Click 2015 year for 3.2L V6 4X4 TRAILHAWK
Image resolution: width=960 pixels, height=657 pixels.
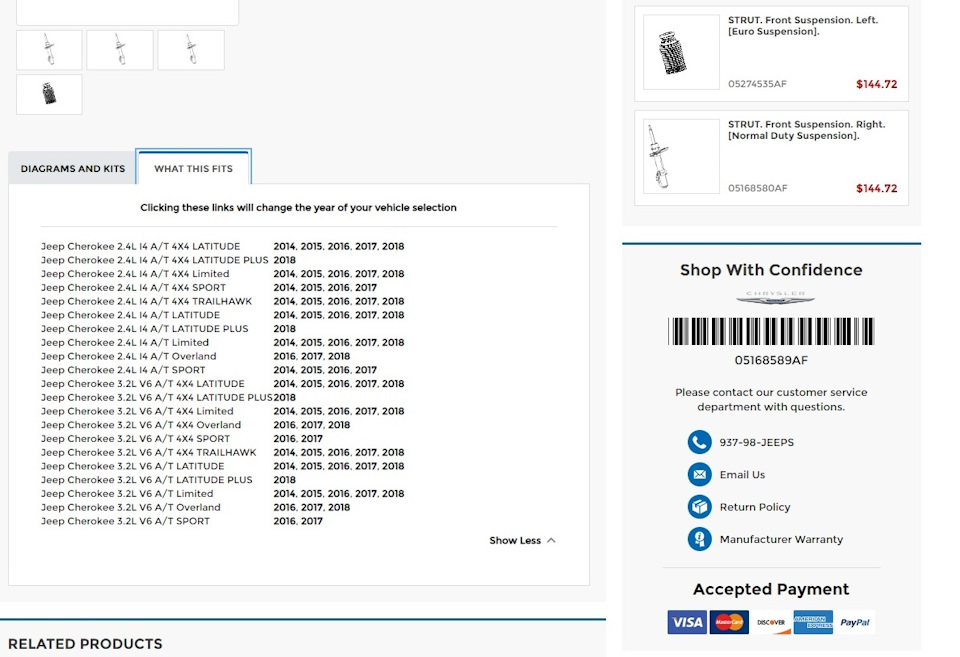pos(312,452)
